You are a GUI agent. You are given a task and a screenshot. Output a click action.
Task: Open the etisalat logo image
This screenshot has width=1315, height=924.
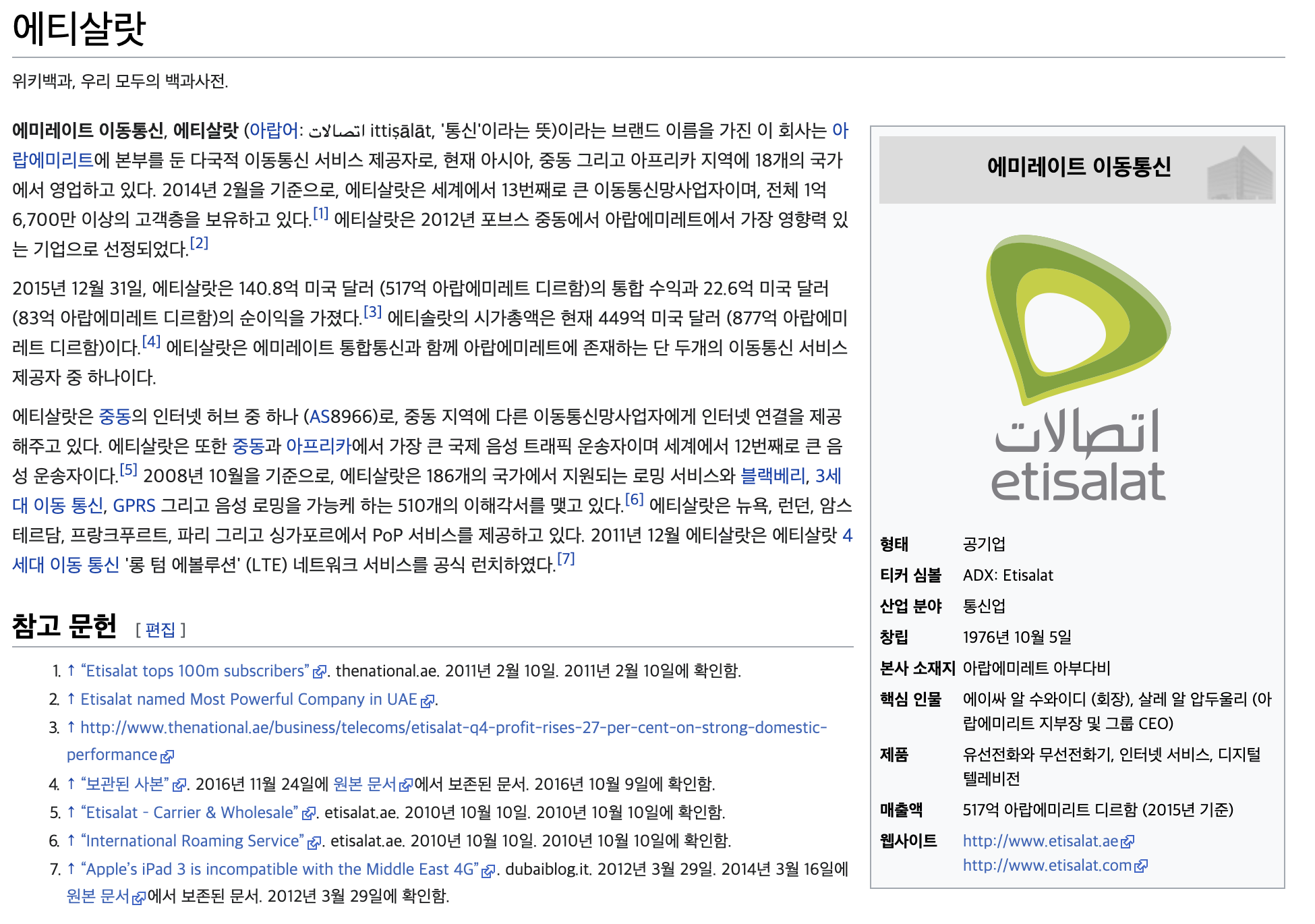click(x=1078, y=368)
